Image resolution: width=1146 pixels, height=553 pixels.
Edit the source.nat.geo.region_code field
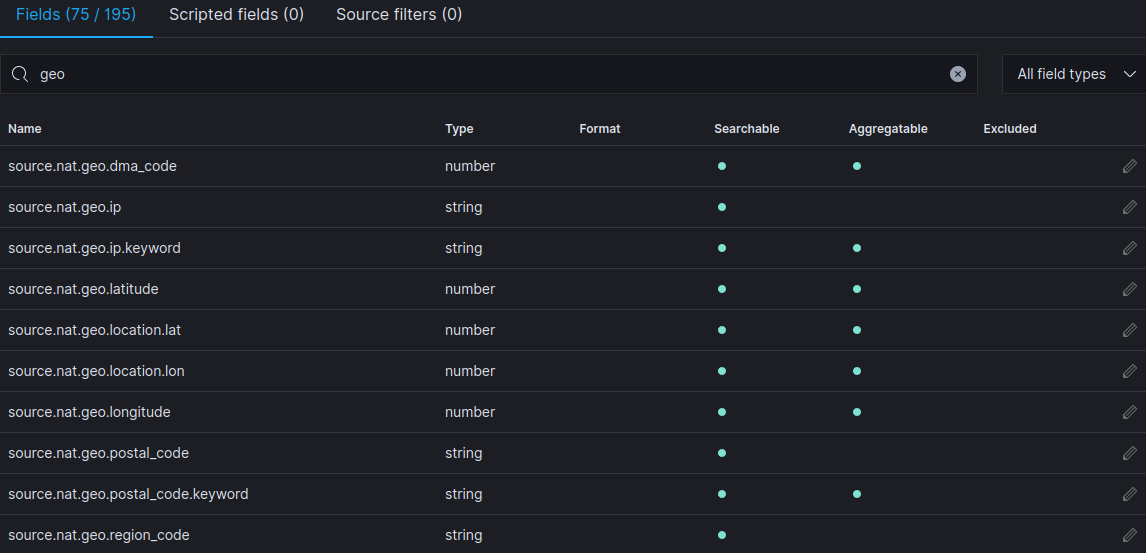tap(1129, 535)
